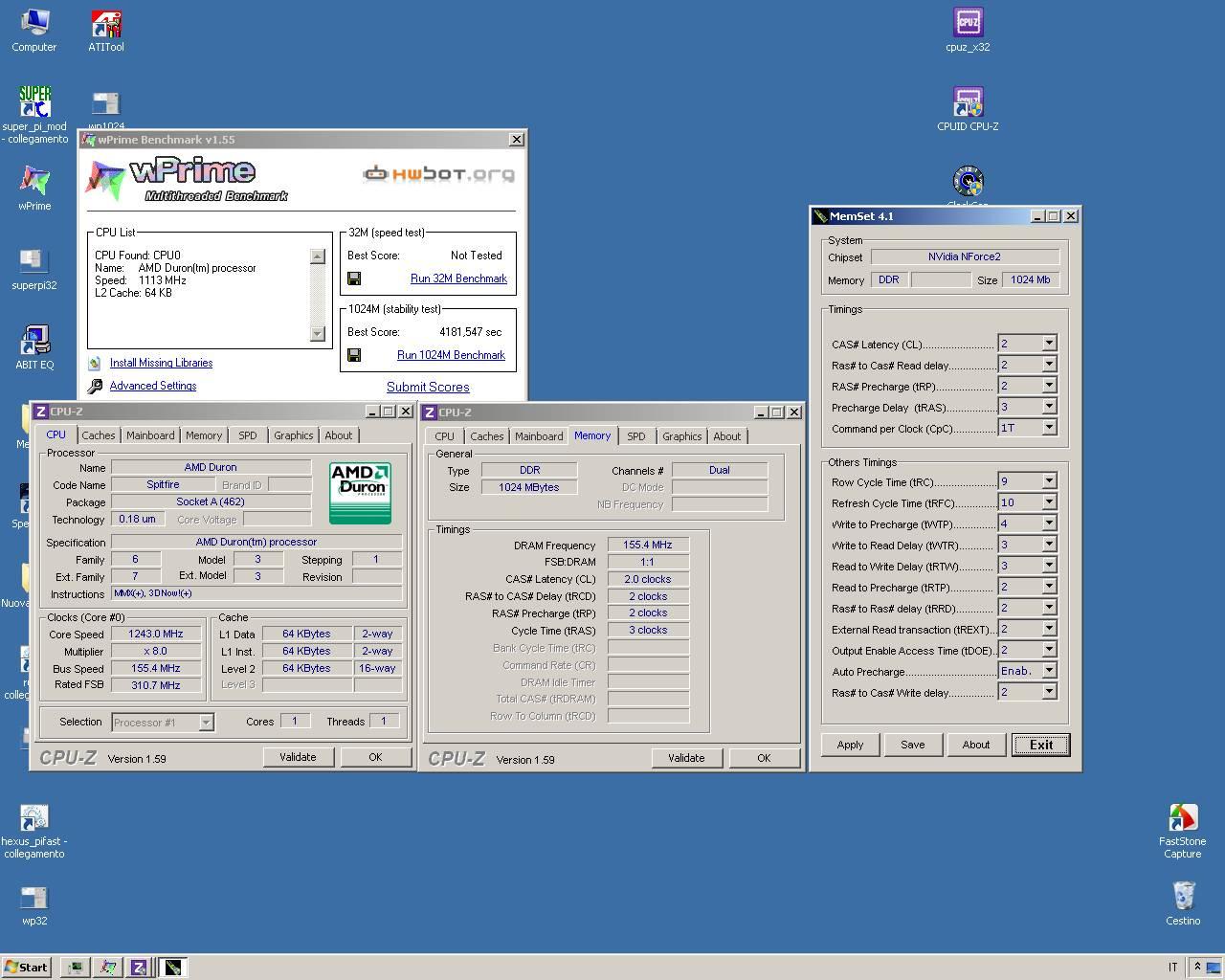This screenshot has height=980, width=1225.
Task: Open the Row Cycle Time (tRC) dropdown
Action: pyautogui.click(x=1049, y=481)
